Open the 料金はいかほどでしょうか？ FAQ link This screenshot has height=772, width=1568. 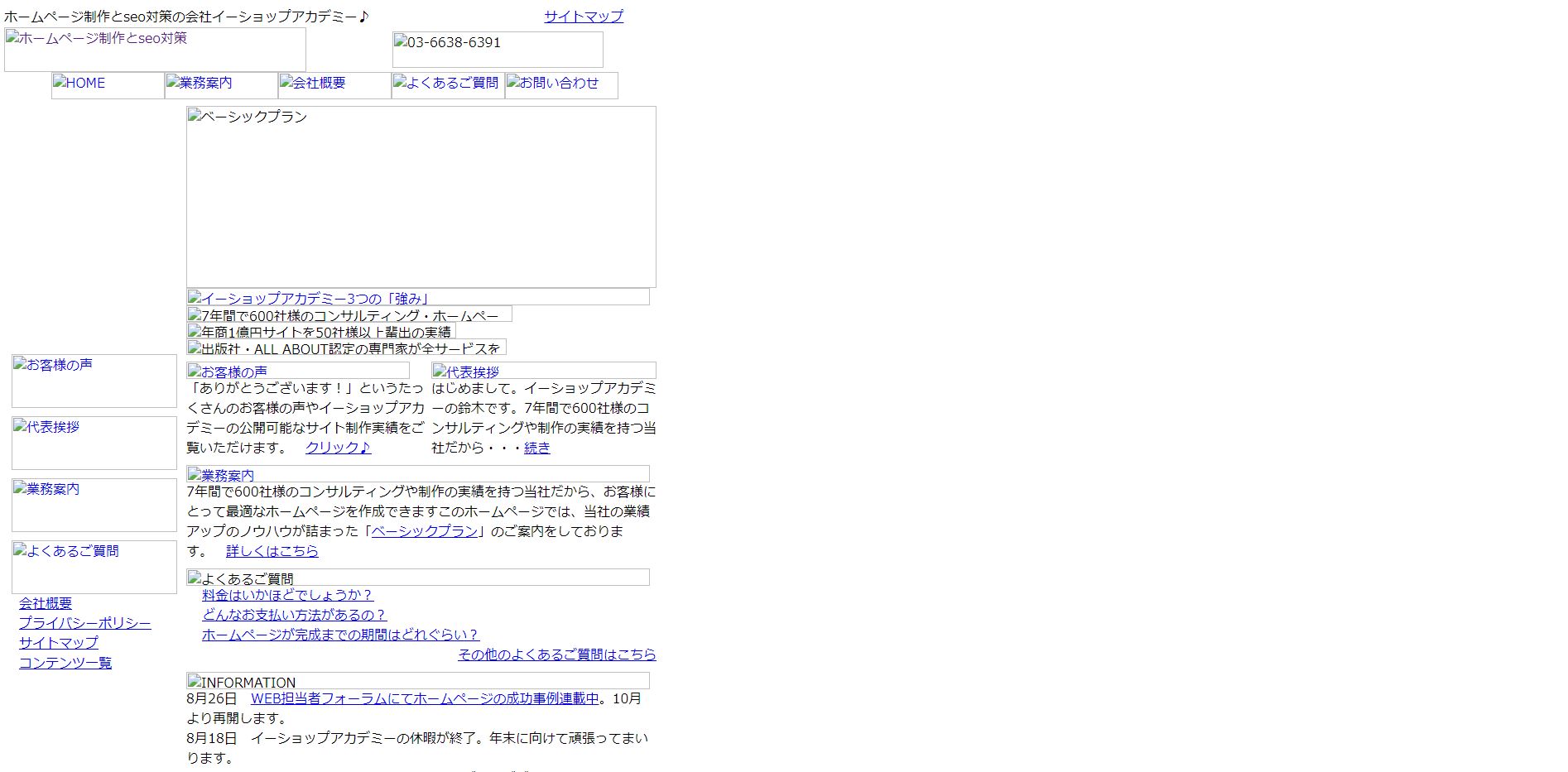point(287,596)
